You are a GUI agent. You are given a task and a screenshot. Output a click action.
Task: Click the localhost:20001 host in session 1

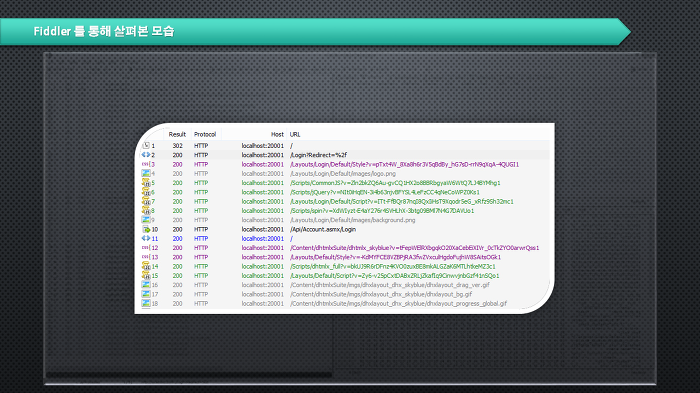pos(262,146)
